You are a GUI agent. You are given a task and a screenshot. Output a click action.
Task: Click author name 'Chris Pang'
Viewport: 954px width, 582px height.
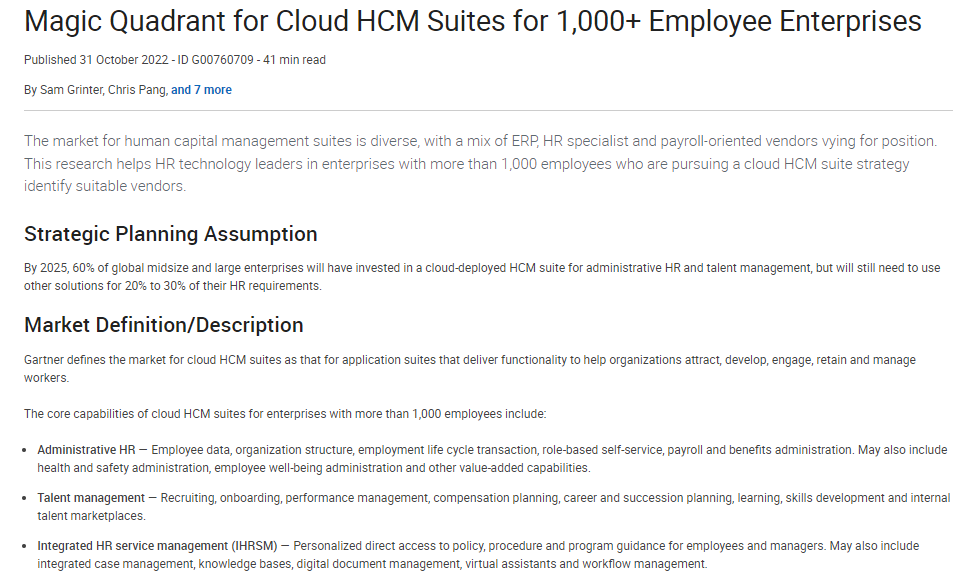click(136, 90)
